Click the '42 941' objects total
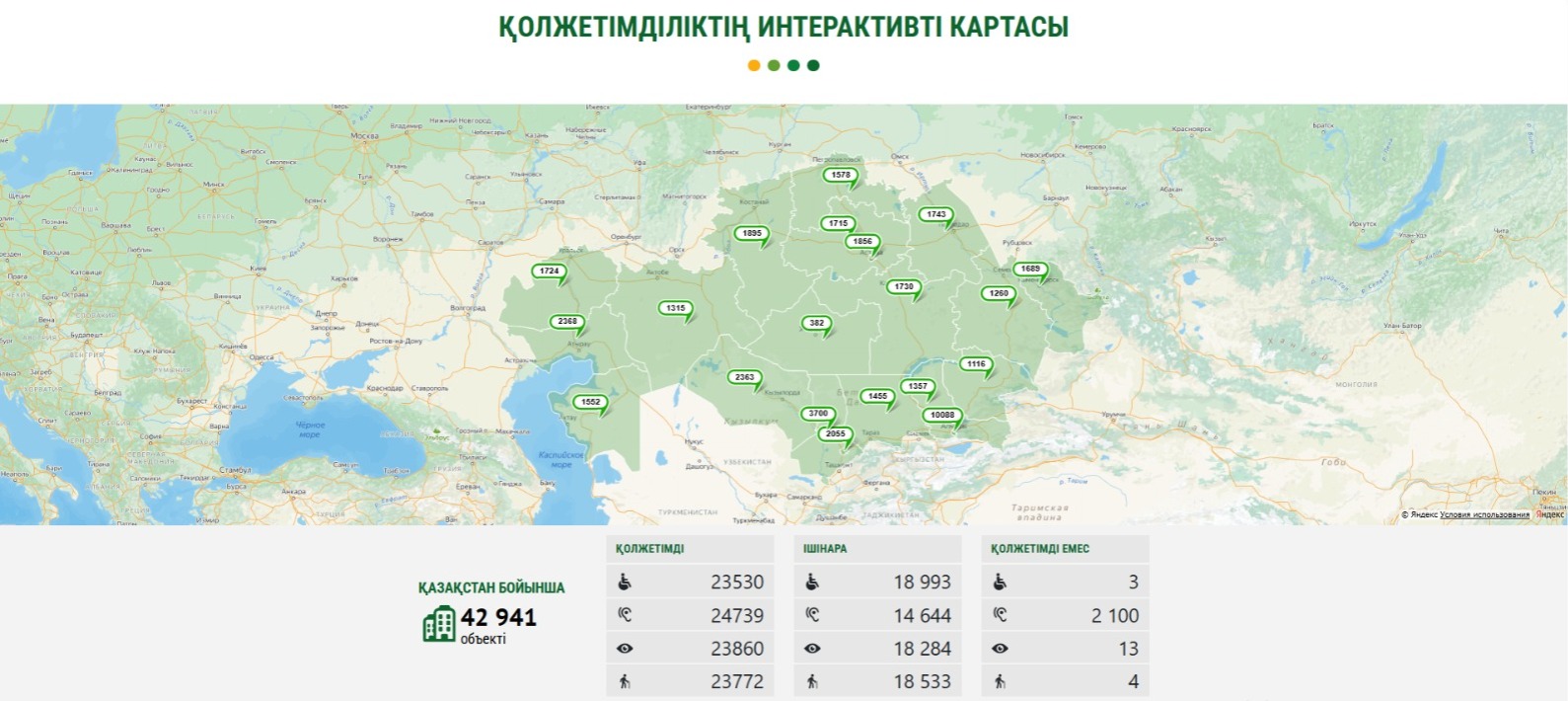1568x701 pixels. 498,617
